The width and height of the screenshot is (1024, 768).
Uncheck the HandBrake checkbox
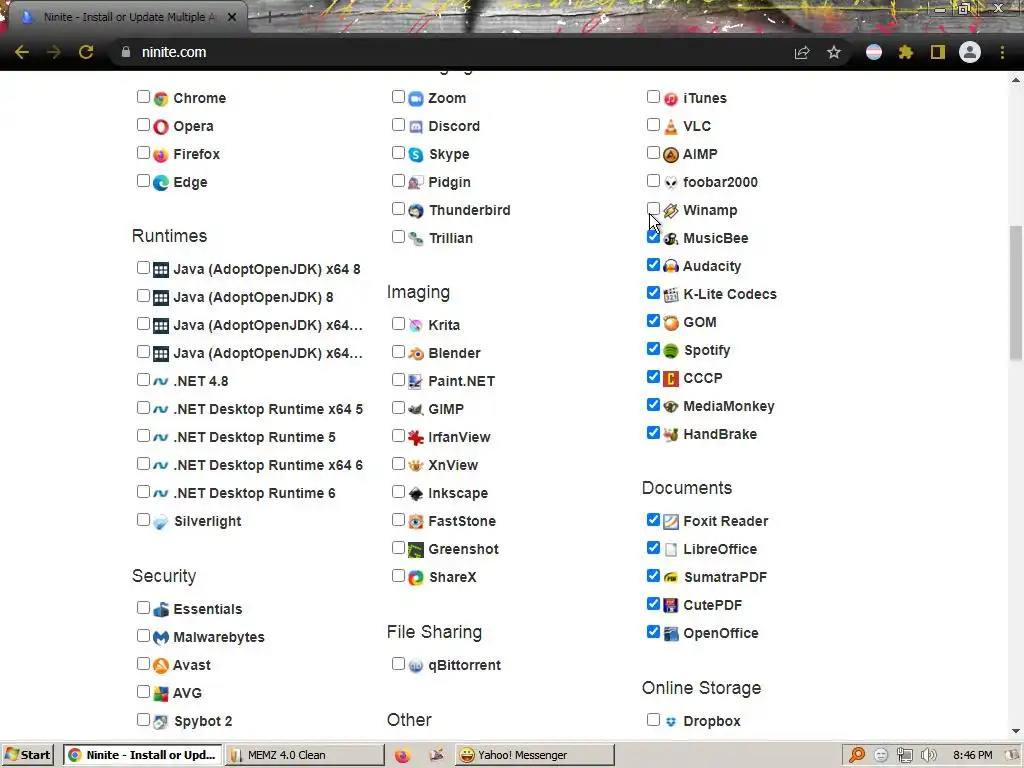[x=653, y=433]
